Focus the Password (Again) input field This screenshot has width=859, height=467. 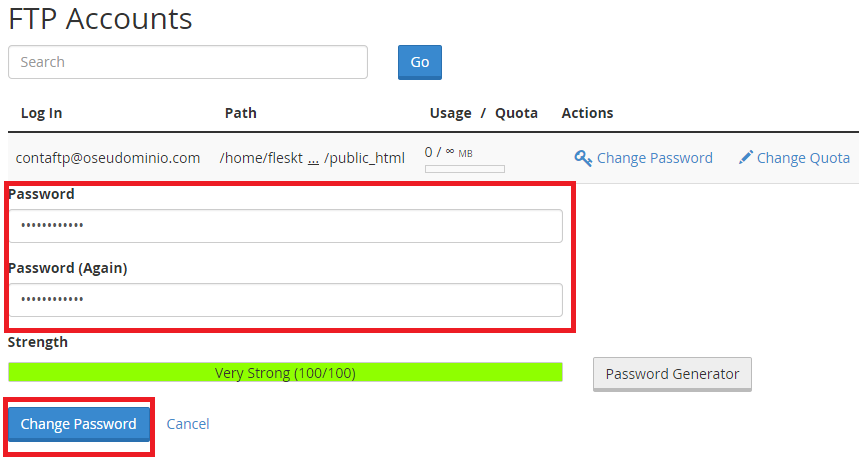pos(285,300)
